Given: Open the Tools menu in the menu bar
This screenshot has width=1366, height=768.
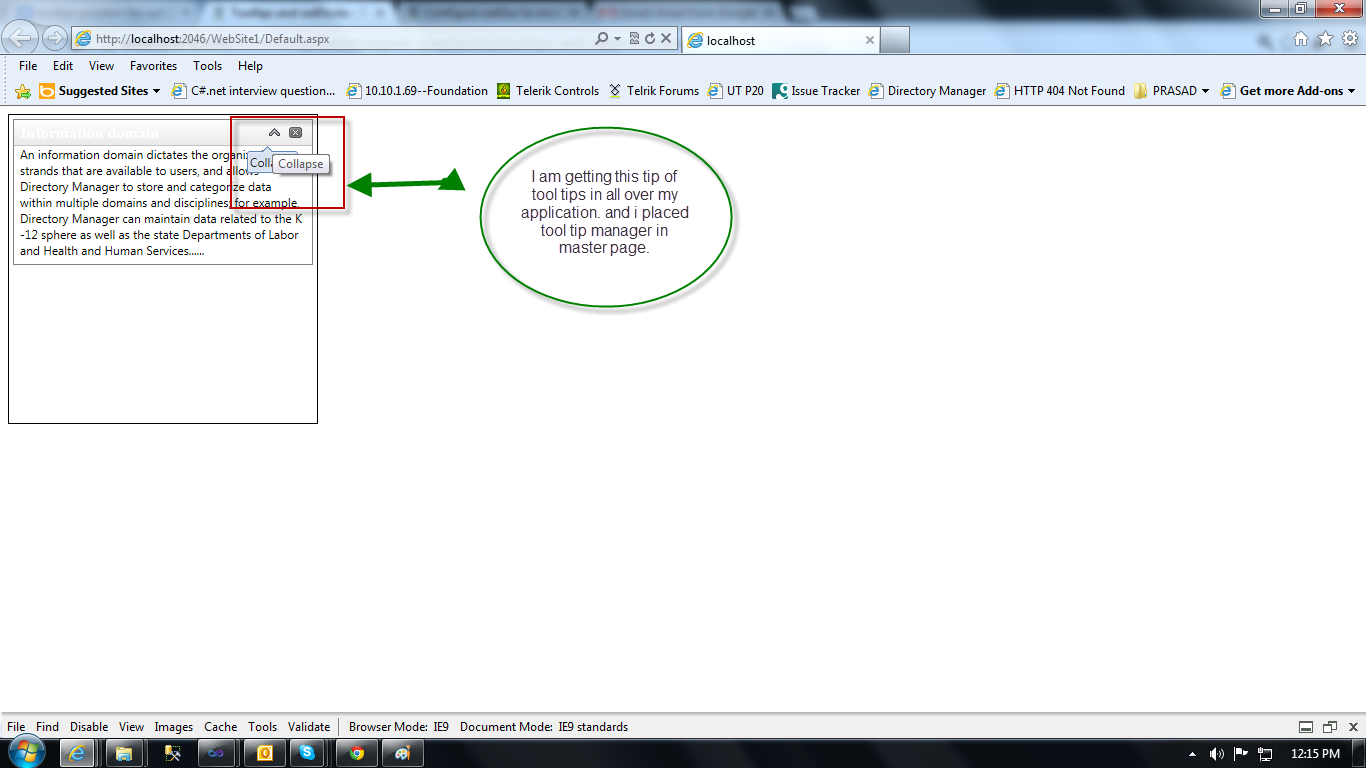Looking at the screenshot, I should tap(208, 66).
